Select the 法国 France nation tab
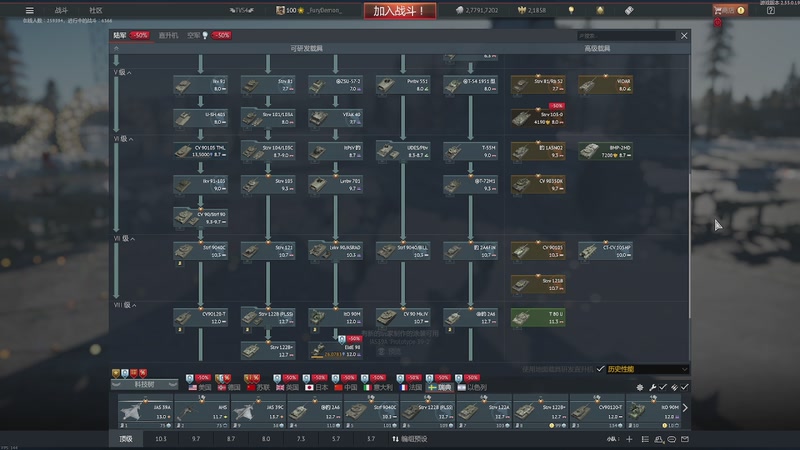This screenshot has height=450, width=800. click(410, 387)
